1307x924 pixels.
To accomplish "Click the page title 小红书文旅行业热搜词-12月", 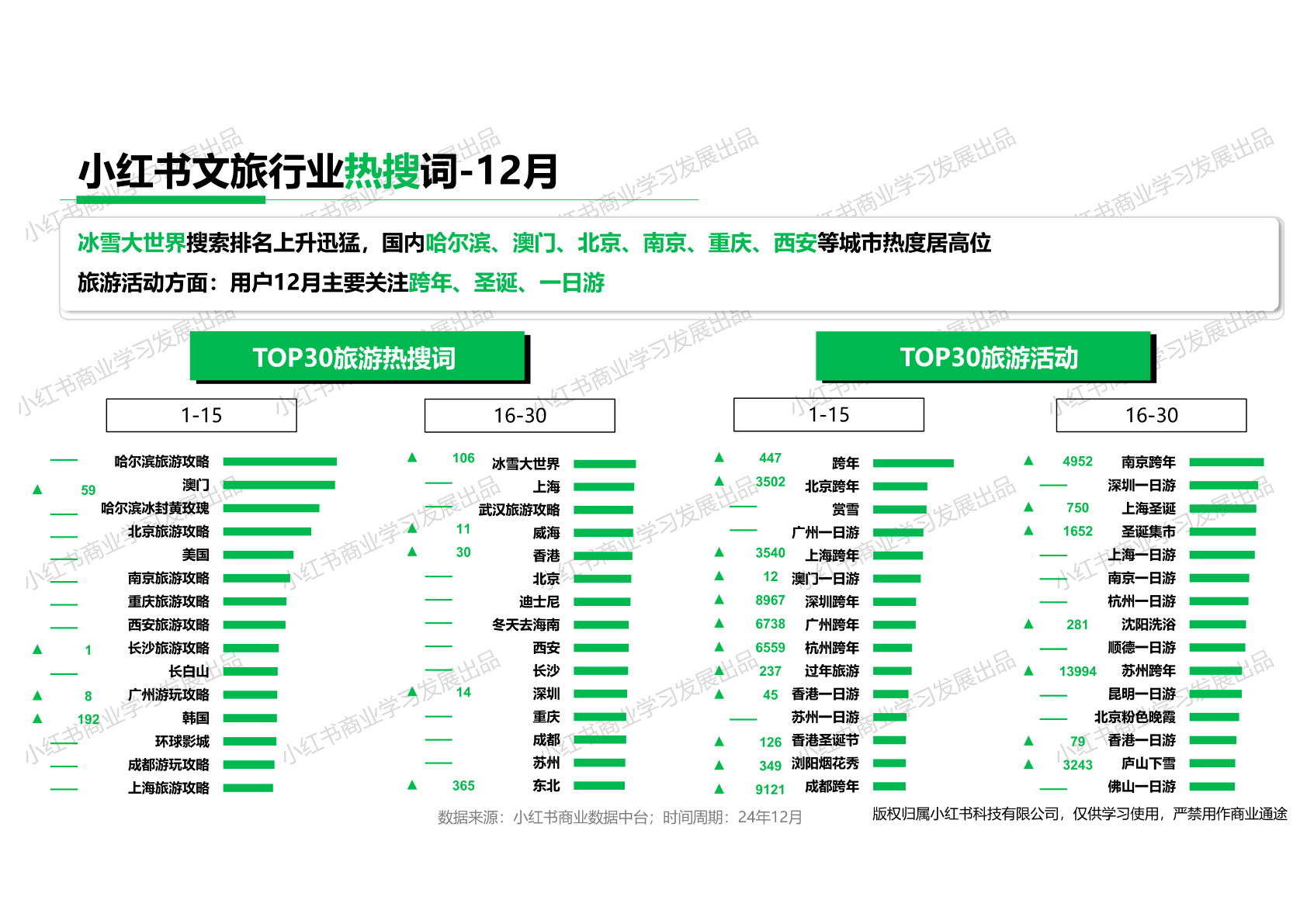I will 318,171.
